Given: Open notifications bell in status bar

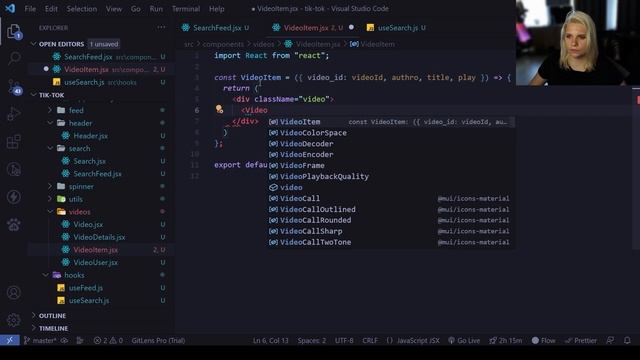Looking at the screenshot, I should tap(627, 340).
